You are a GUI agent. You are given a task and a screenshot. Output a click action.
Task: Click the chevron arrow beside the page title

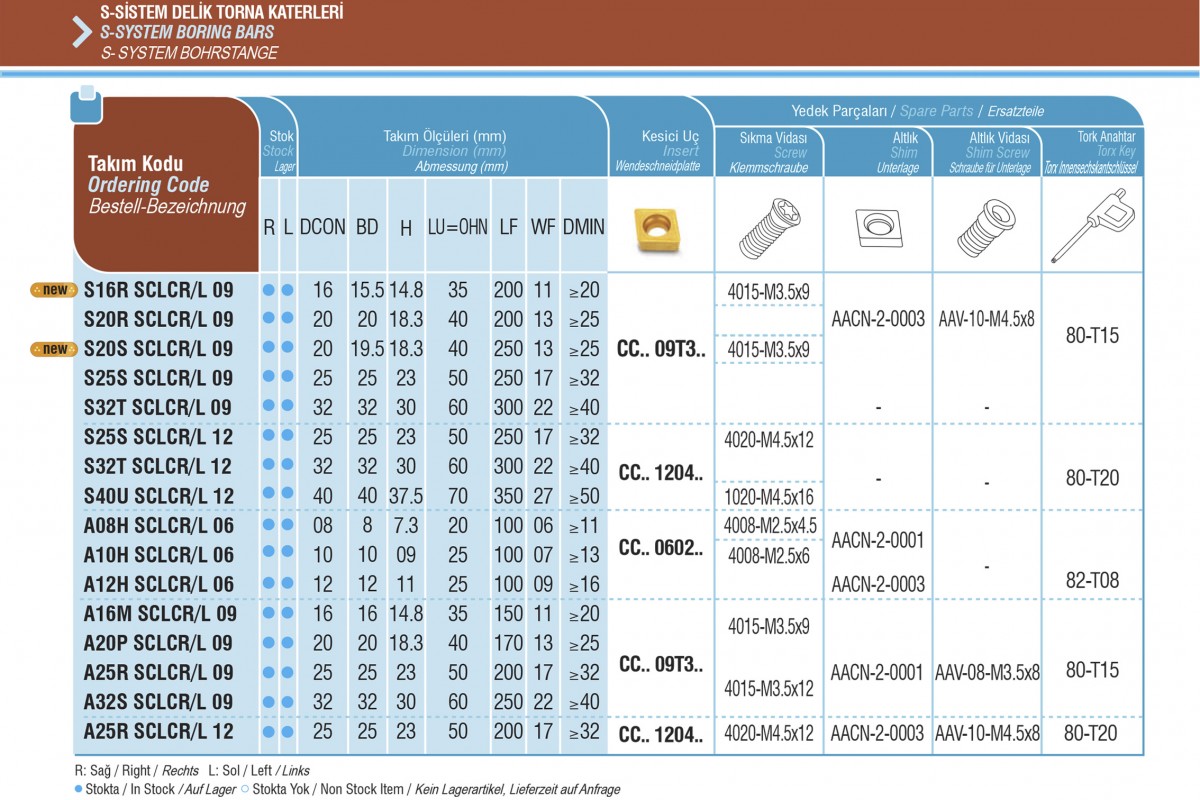(x=83, y=32)
